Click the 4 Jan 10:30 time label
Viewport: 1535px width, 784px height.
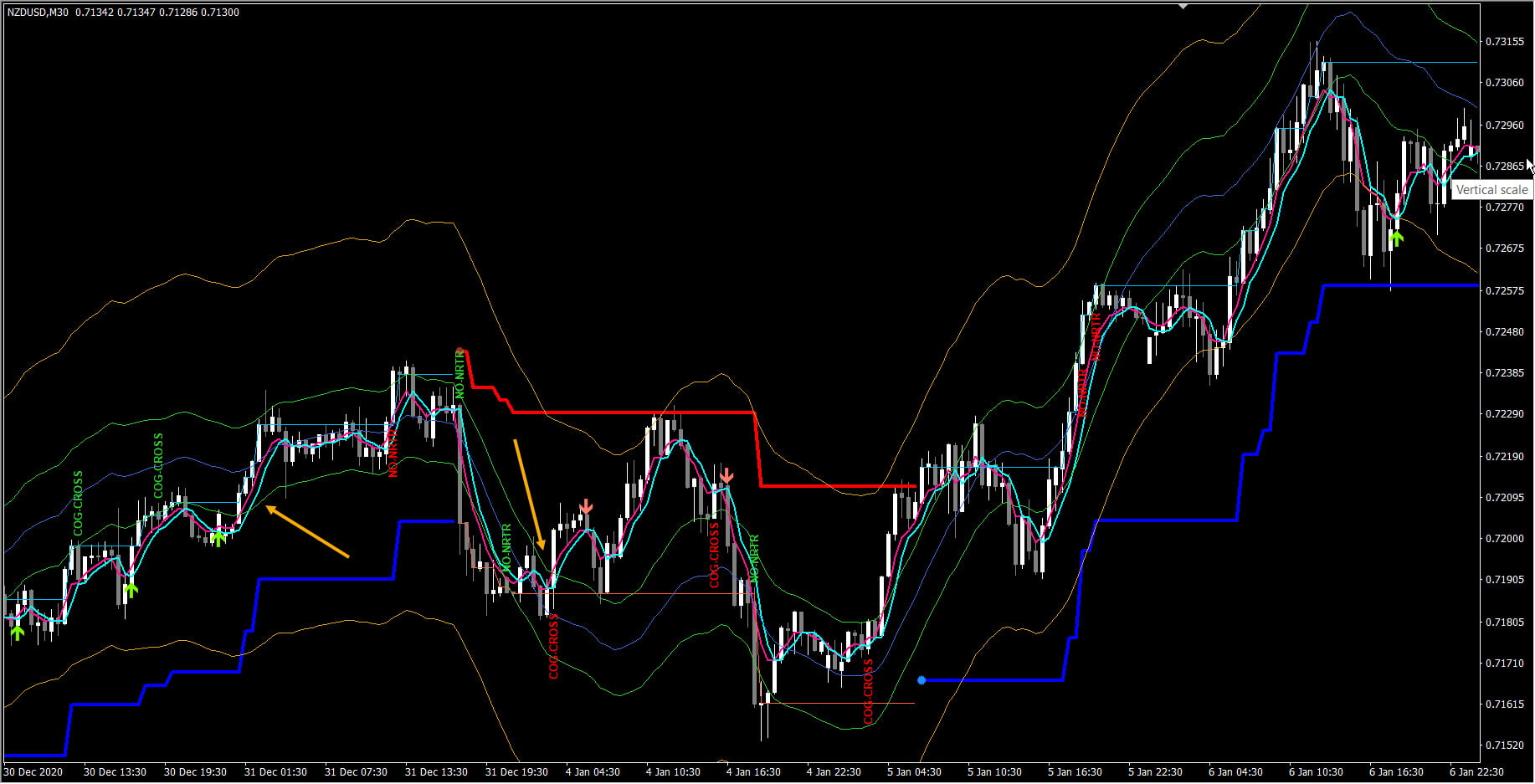673,772
